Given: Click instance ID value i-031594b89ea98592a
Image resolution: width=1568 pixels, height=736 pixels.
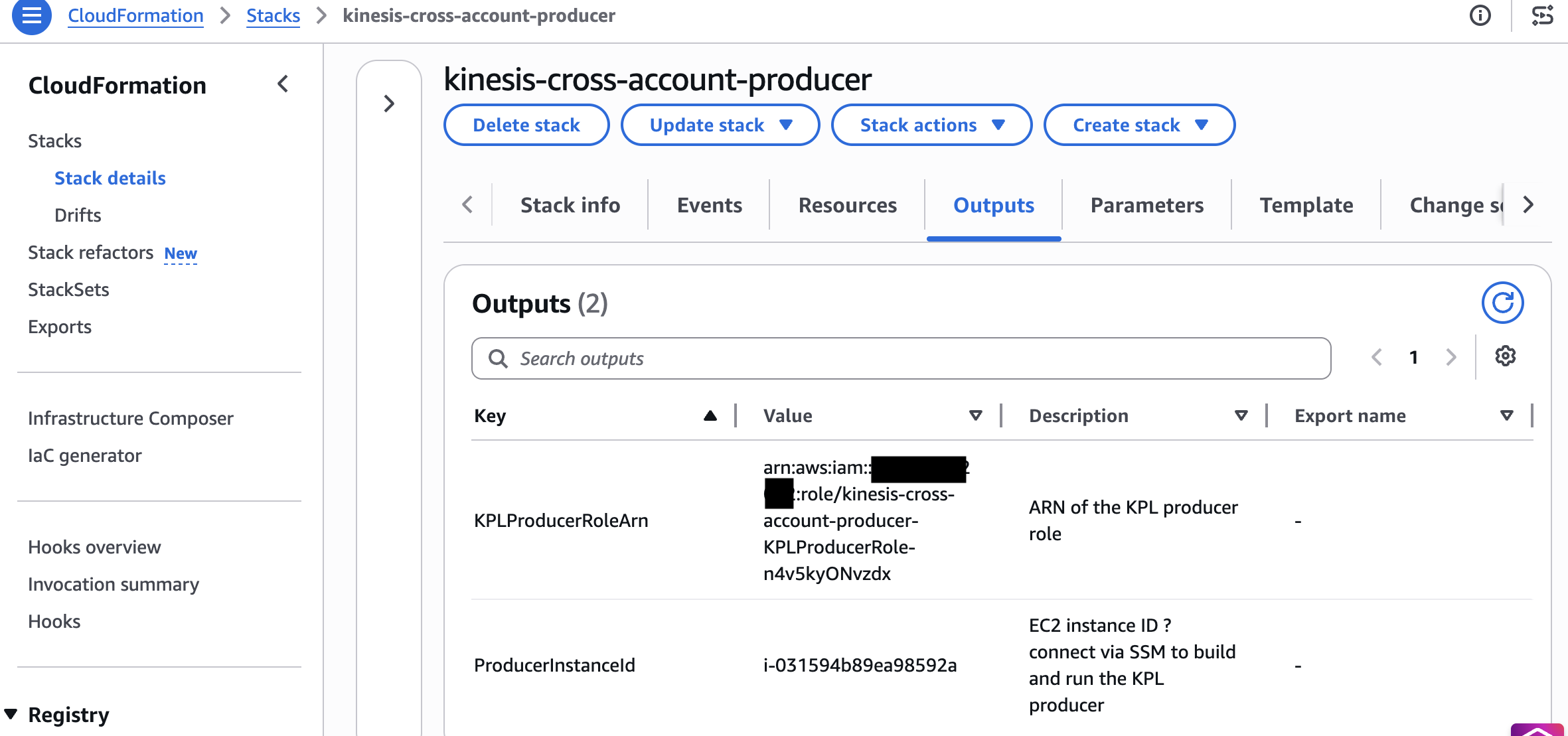Looking at the screenshot, I should [860, 665].
